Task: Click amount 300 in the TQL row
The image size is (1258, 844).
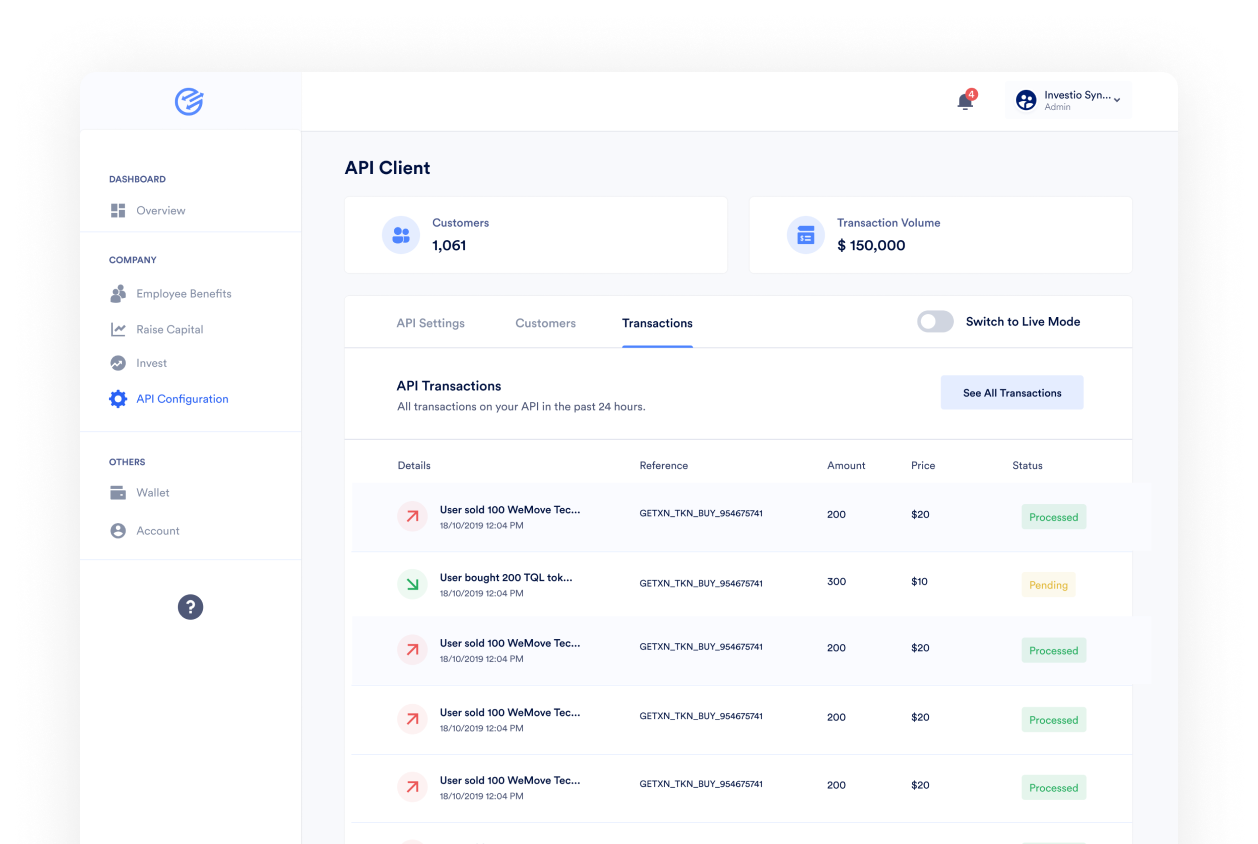Action: [x=836, y=581]
